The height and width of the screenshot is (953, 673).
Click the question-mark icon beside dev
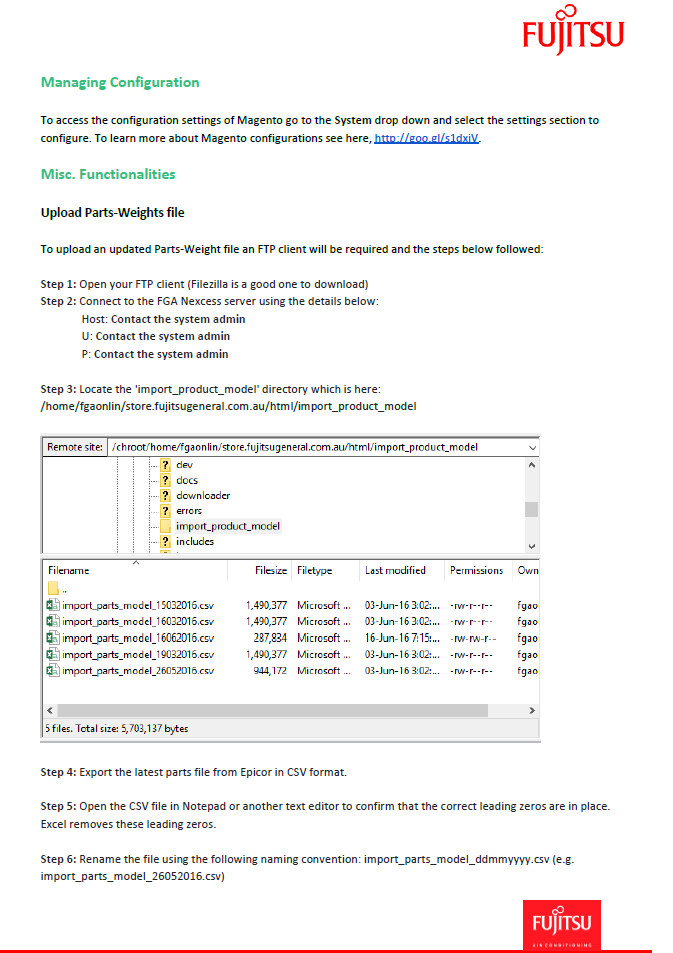point(165,465)
